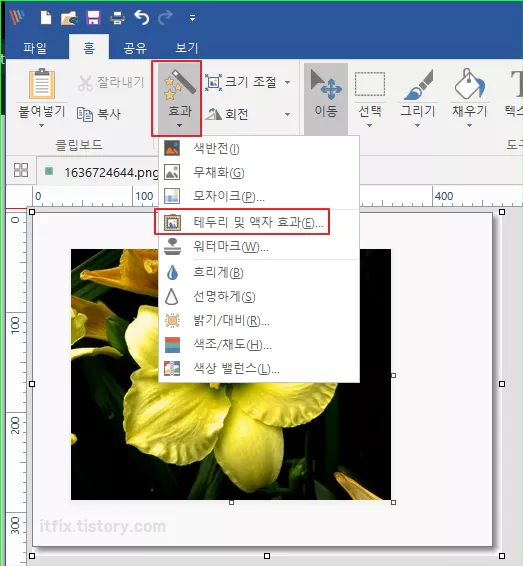Click the 회전 button
The height and width of the screenshot is (566, 523).
pyautogui.click(x=227, y=114)
